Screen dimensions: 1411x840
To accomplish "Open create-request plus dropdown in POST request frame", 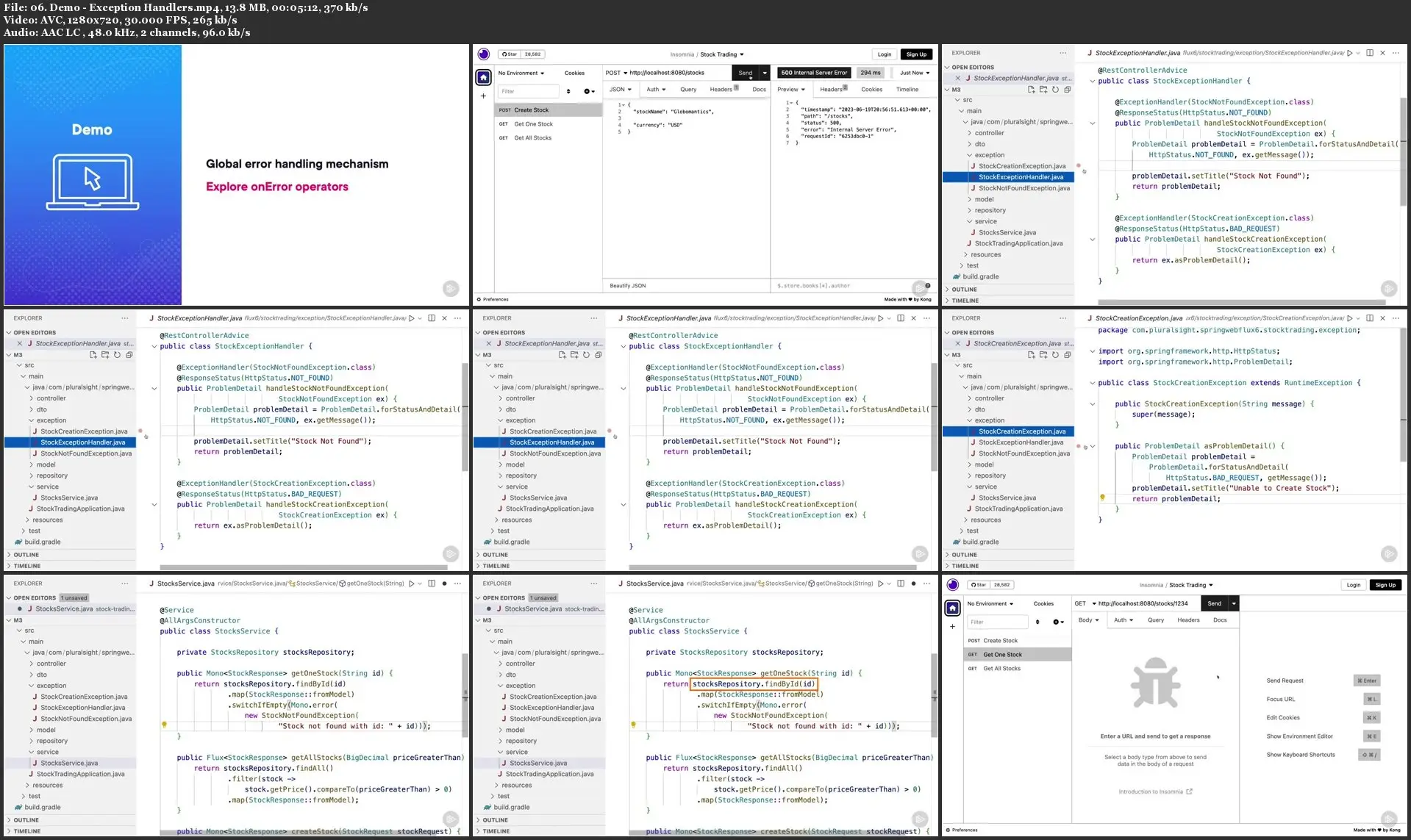I will (589, 91).
